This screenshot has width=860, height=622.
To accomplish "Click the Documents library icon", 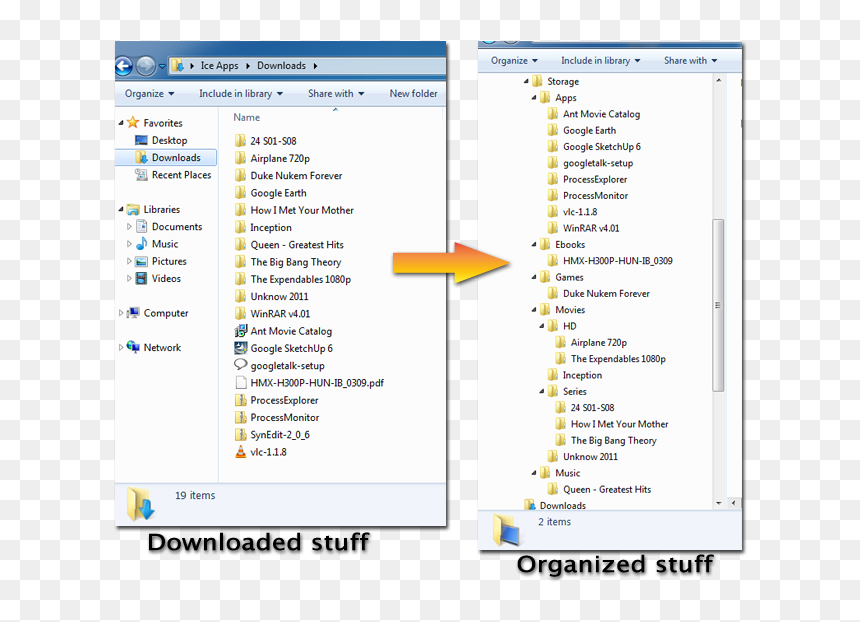I will (x=141, y=227).
